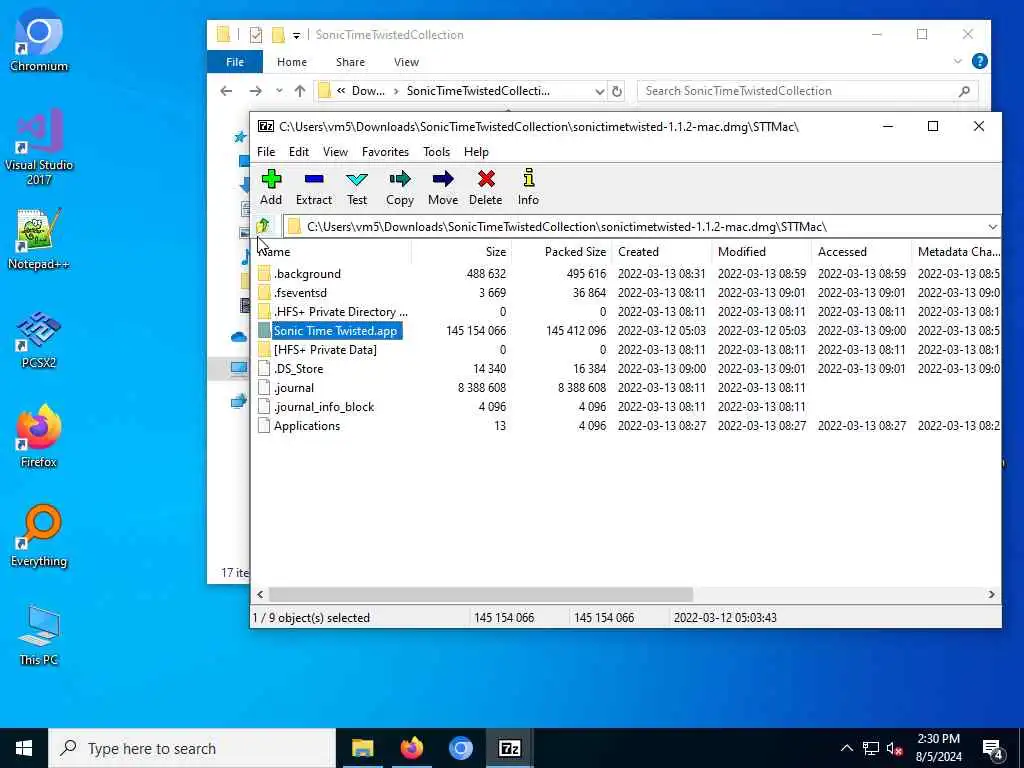
Task: Open the Everything desktop shortcut
Action: coord(39,537)
